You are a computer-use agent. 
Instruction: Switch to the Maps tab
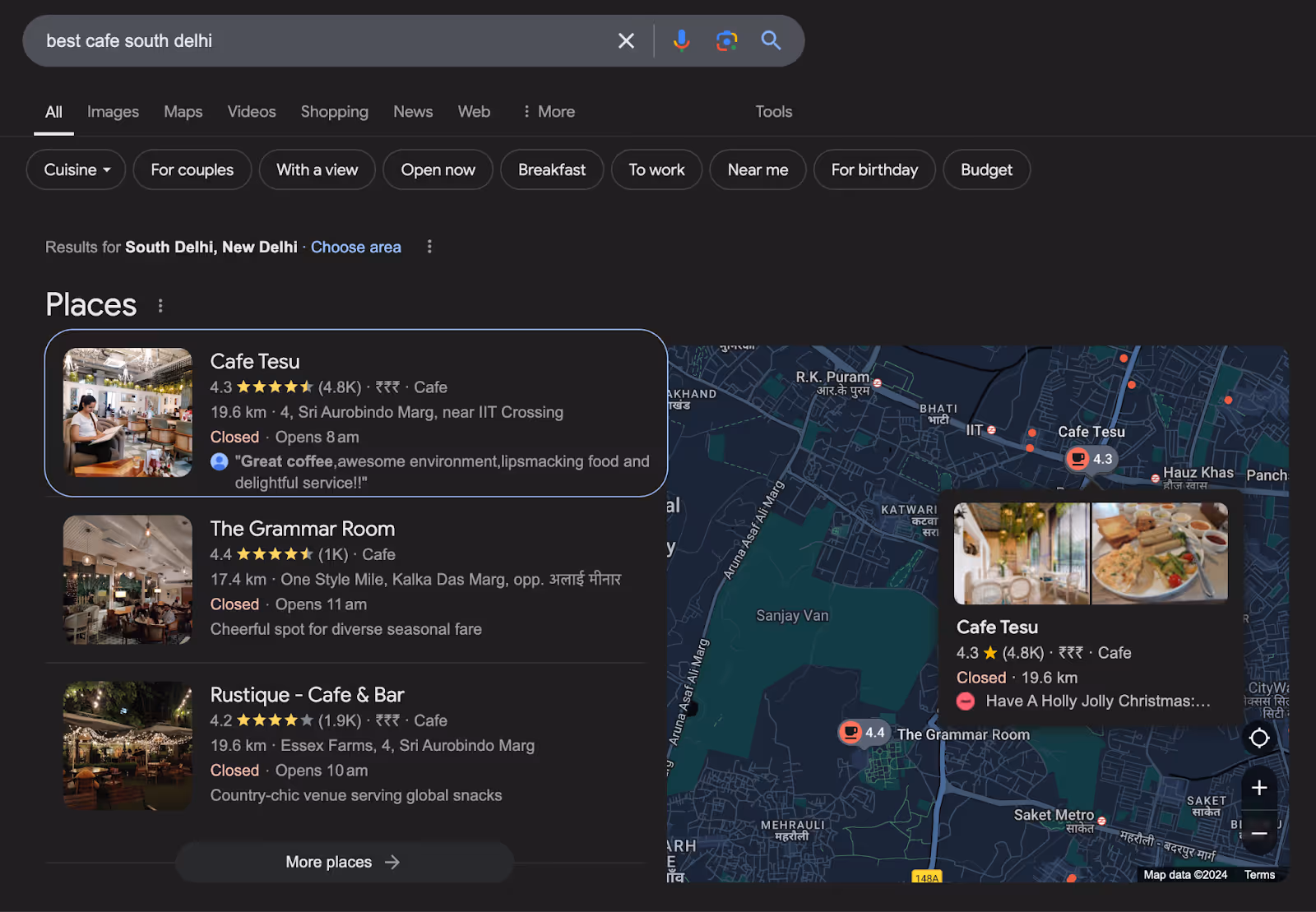183,112
